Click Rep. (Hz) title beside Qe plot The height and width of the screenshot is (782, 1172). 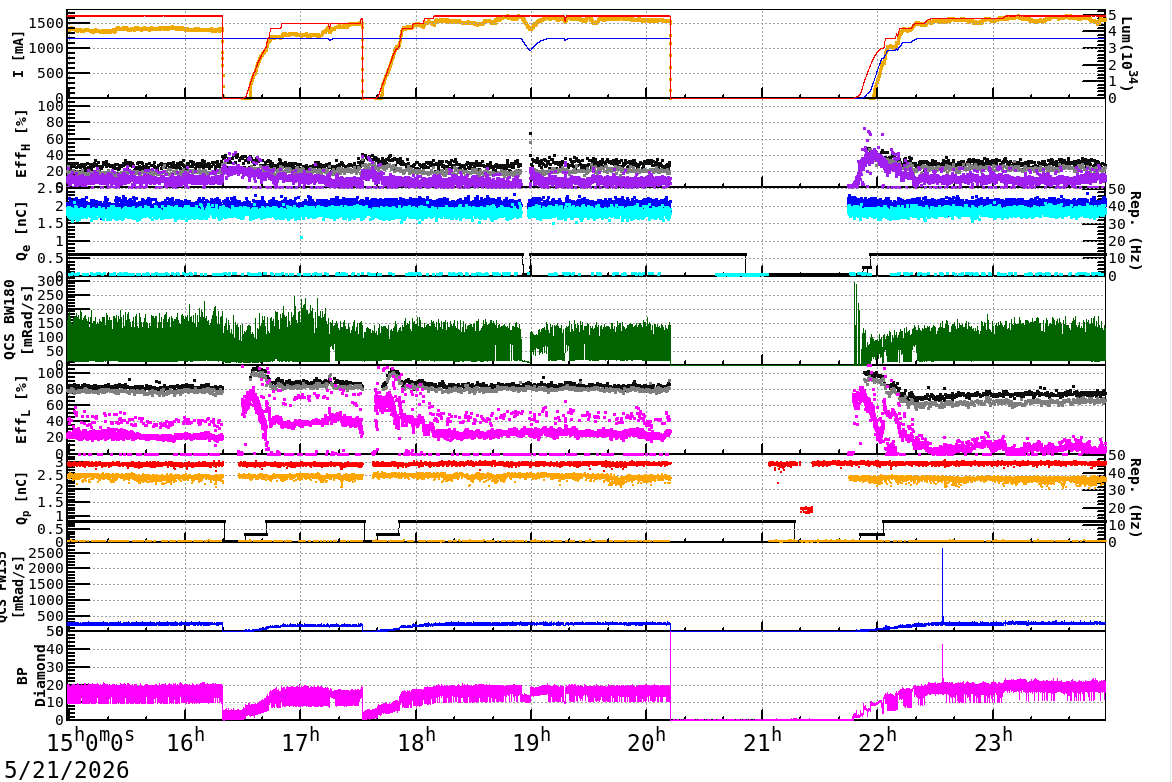1135,230
